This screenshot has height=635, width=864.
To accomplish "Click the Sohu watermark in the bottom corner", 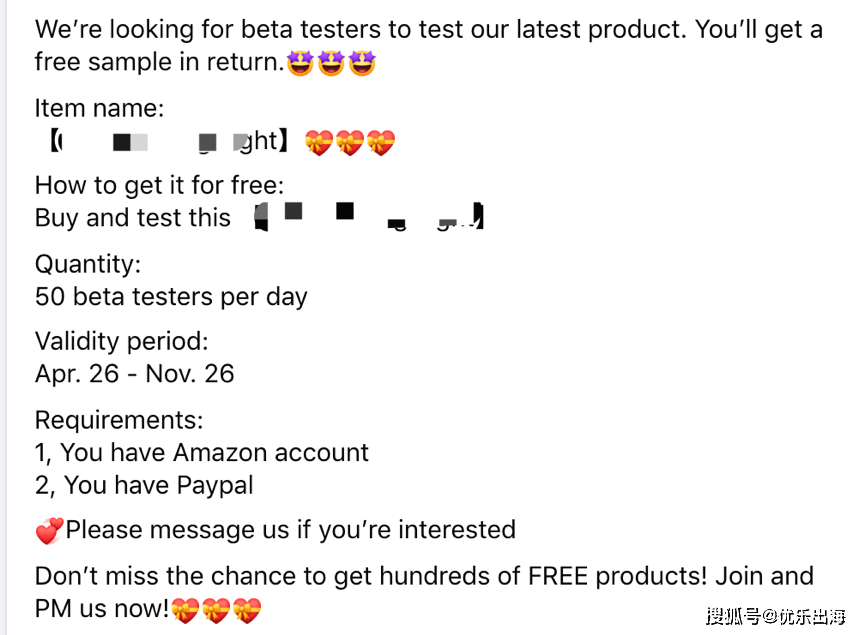I will [x=775, y=615].
